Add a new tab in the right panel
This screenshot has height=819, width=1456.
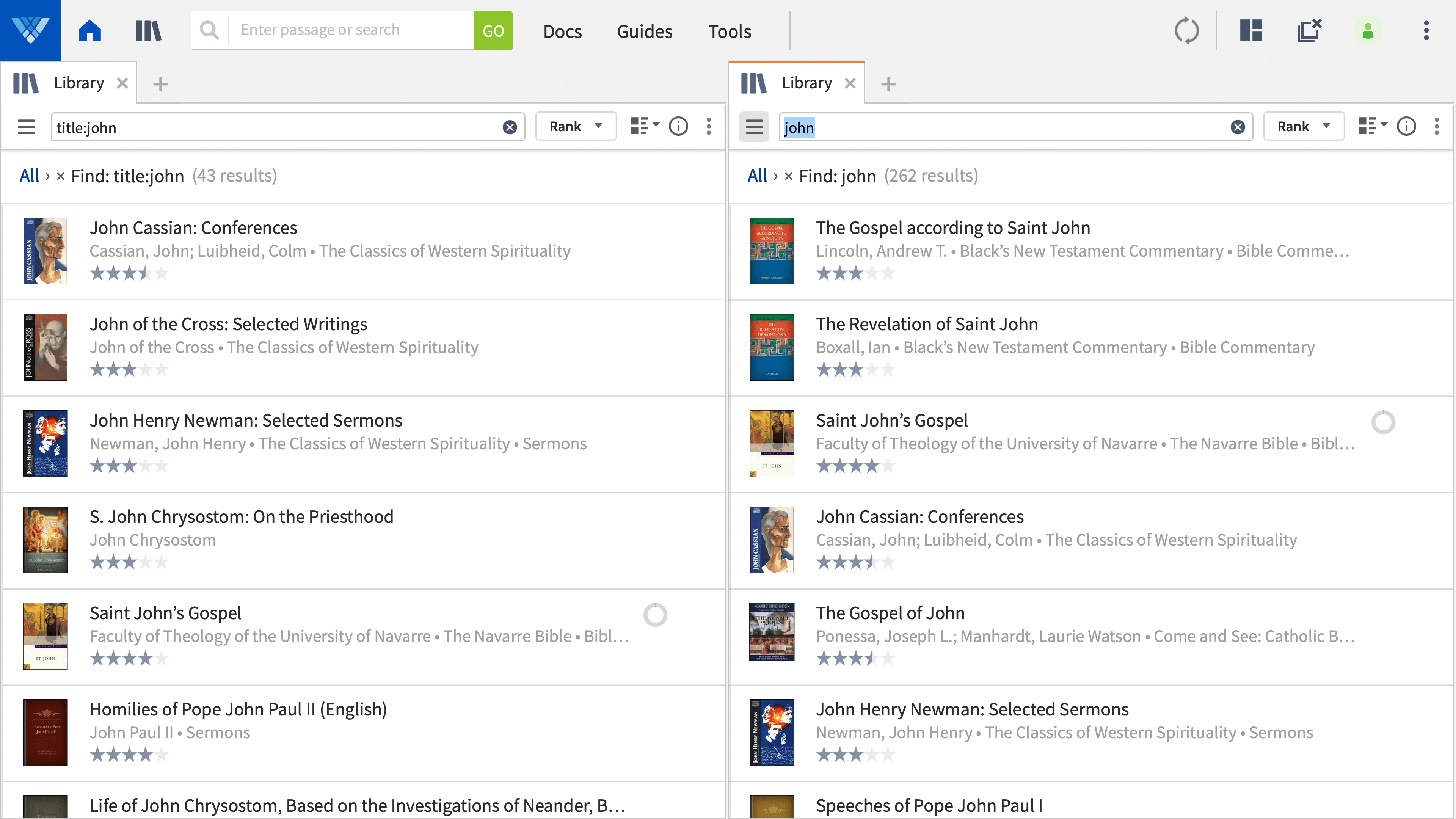pos(888,84)
